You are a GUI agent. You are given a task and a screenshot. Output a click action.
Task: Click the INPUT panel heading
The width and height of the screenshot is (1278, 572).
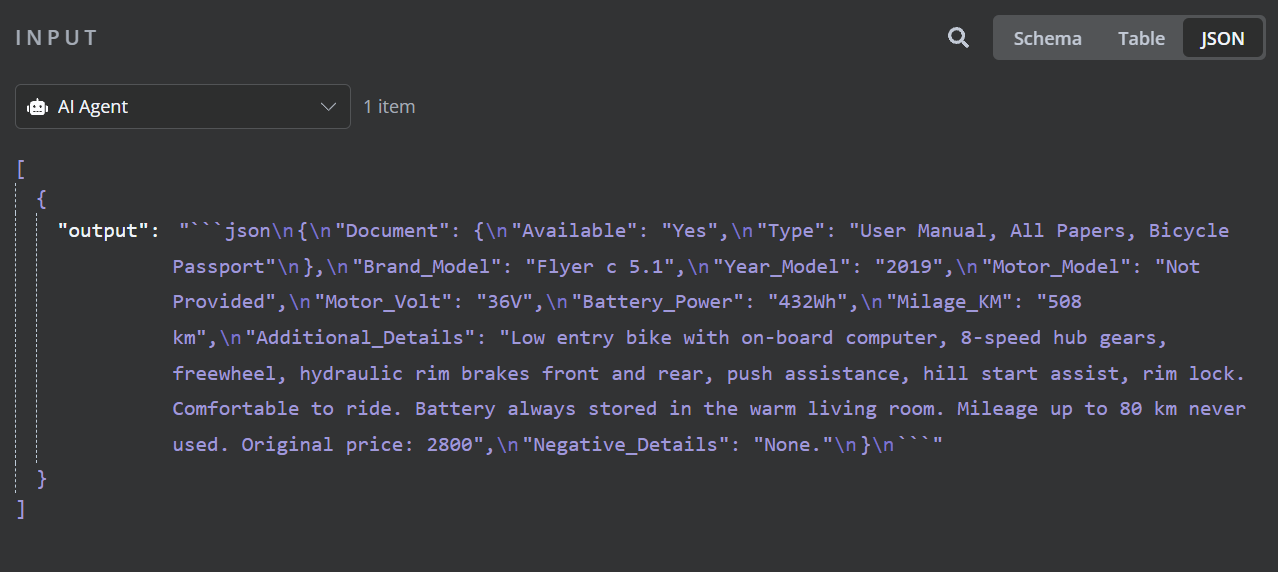pos(57,38)
